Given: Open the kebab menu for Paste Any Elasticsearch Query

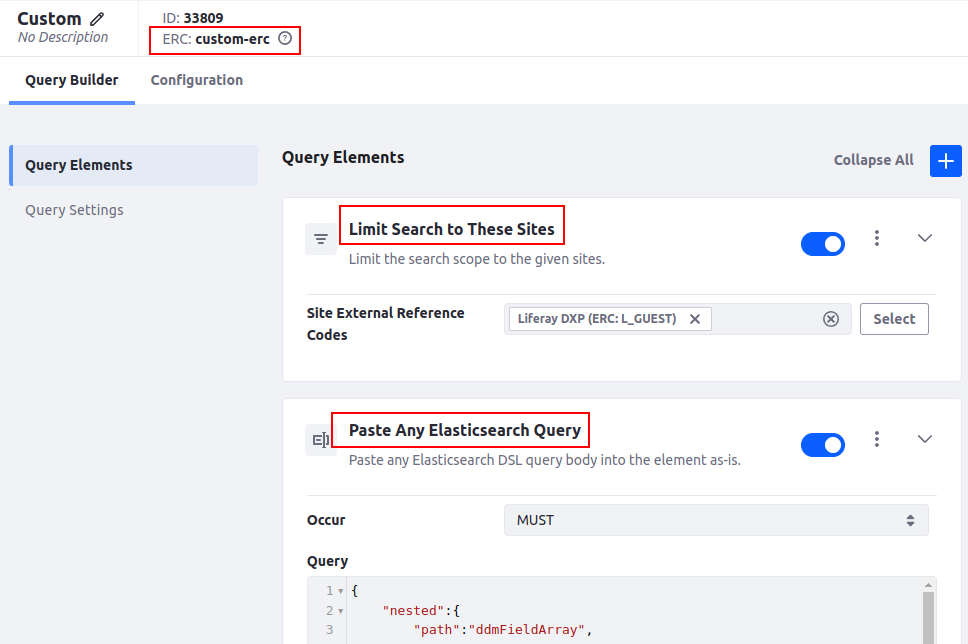Looking at the screenshot, I should tap(877, 439).
